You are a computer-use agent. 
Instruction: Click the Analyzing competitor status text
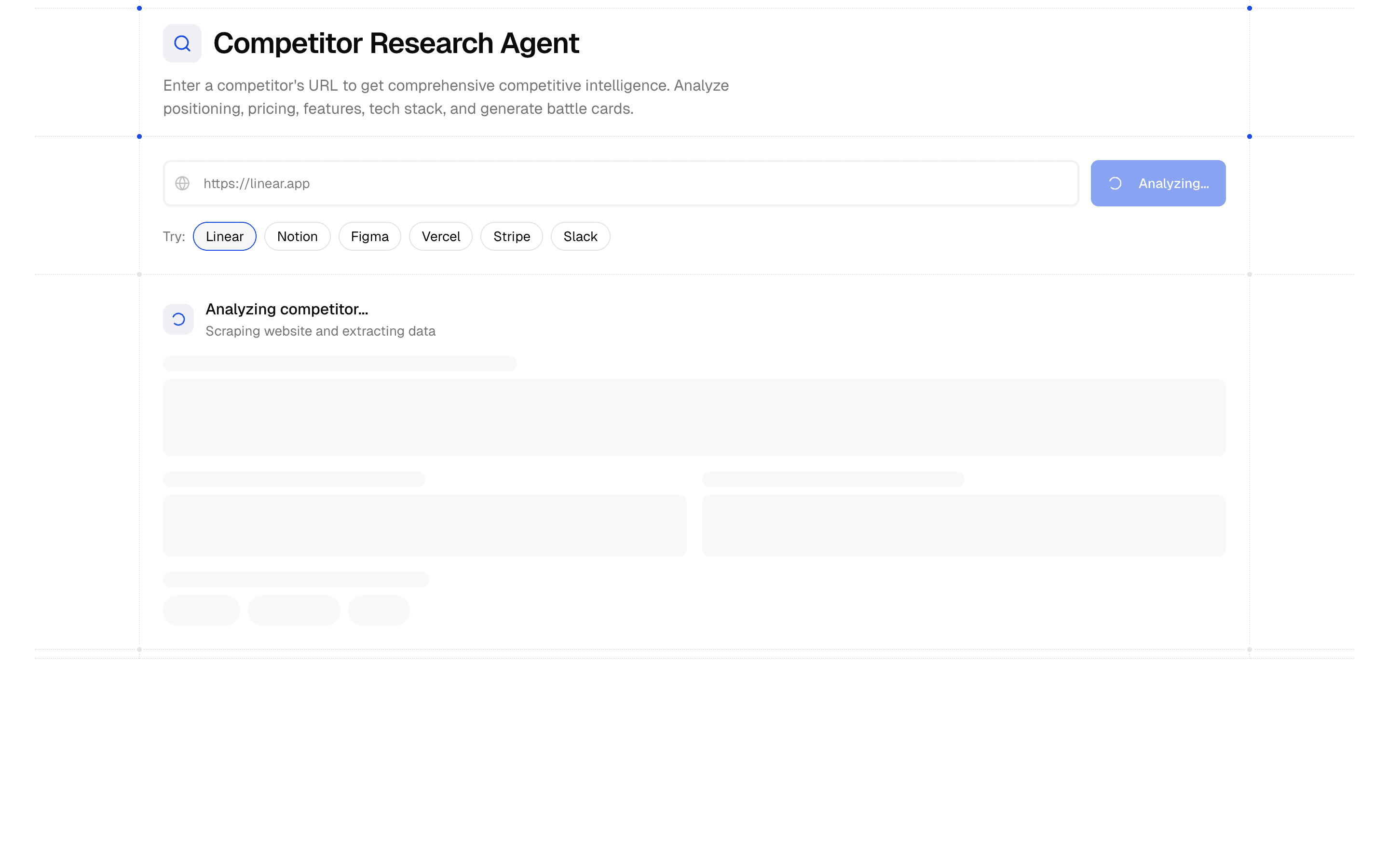[286, 309]
